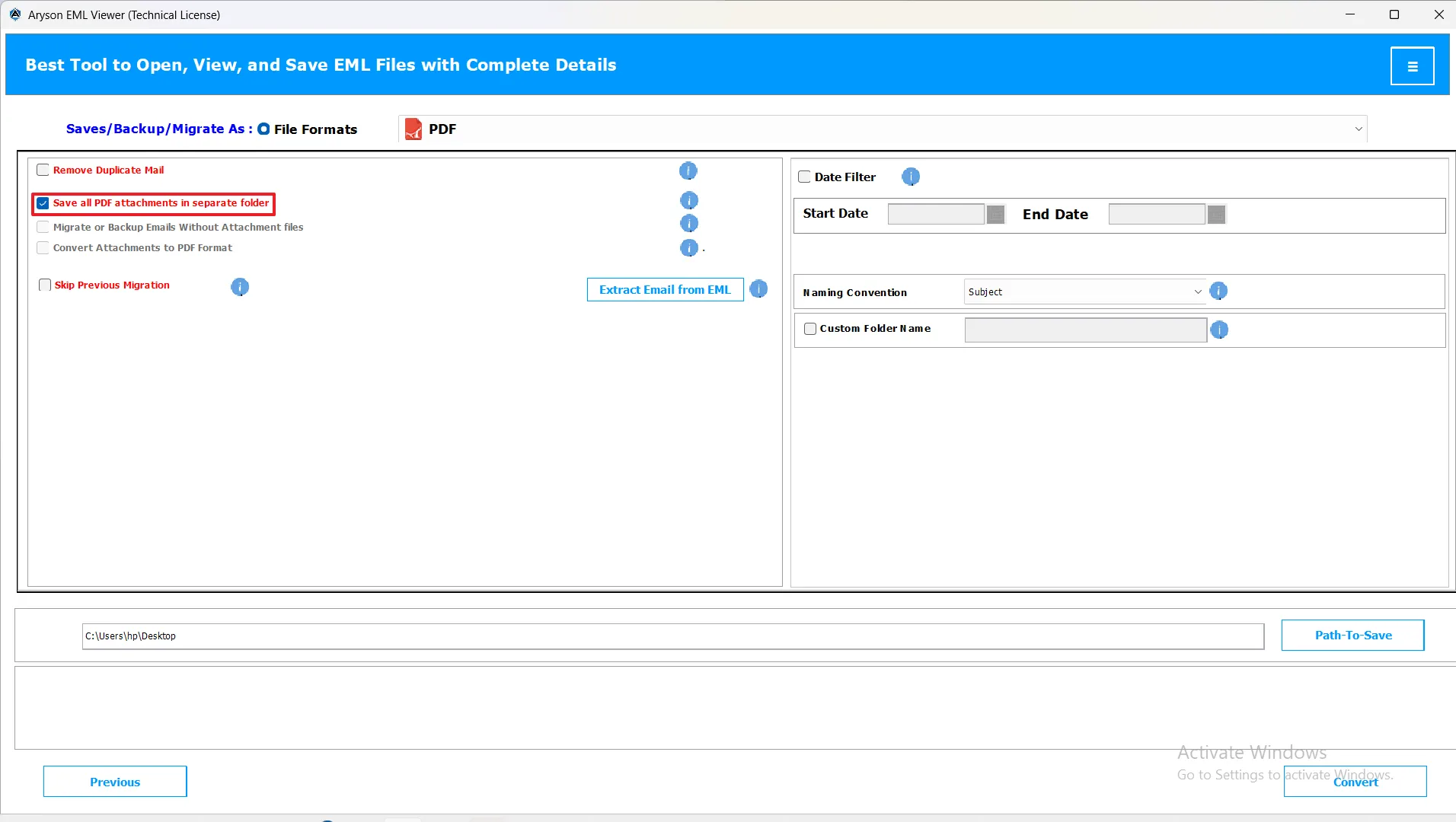
Task: Click info icon next to Skip Previous Migration
Action: pyautogui.click(x=240, y=287)
